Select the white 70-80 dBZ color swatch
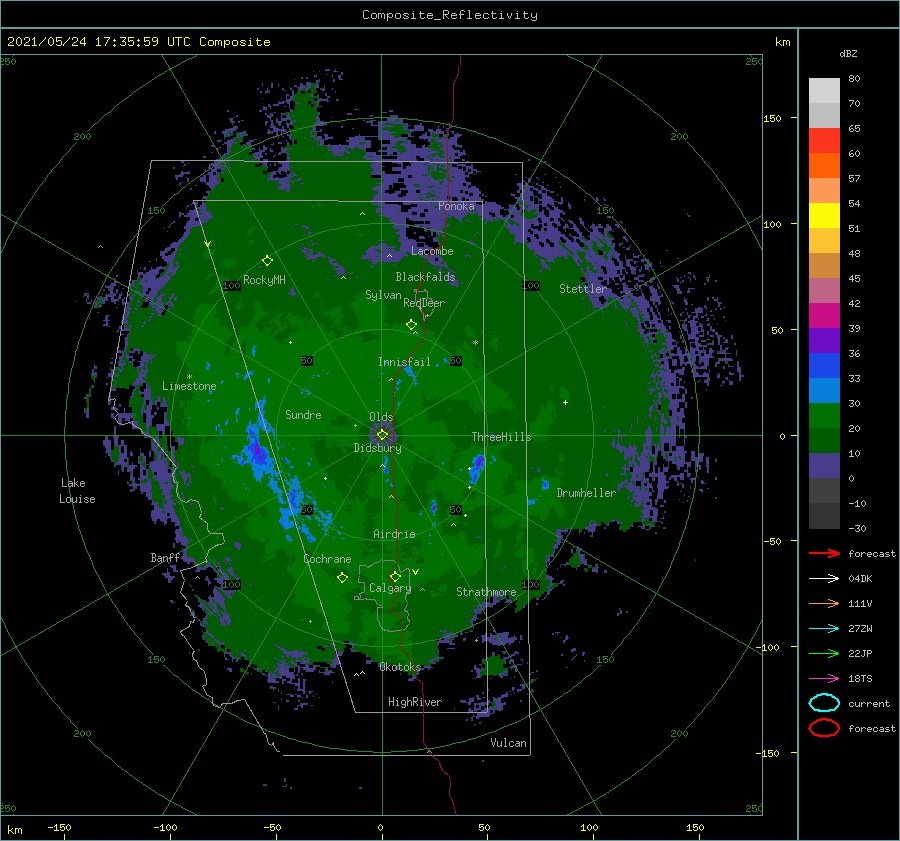The image size is (900, 841). pos(824,91)
